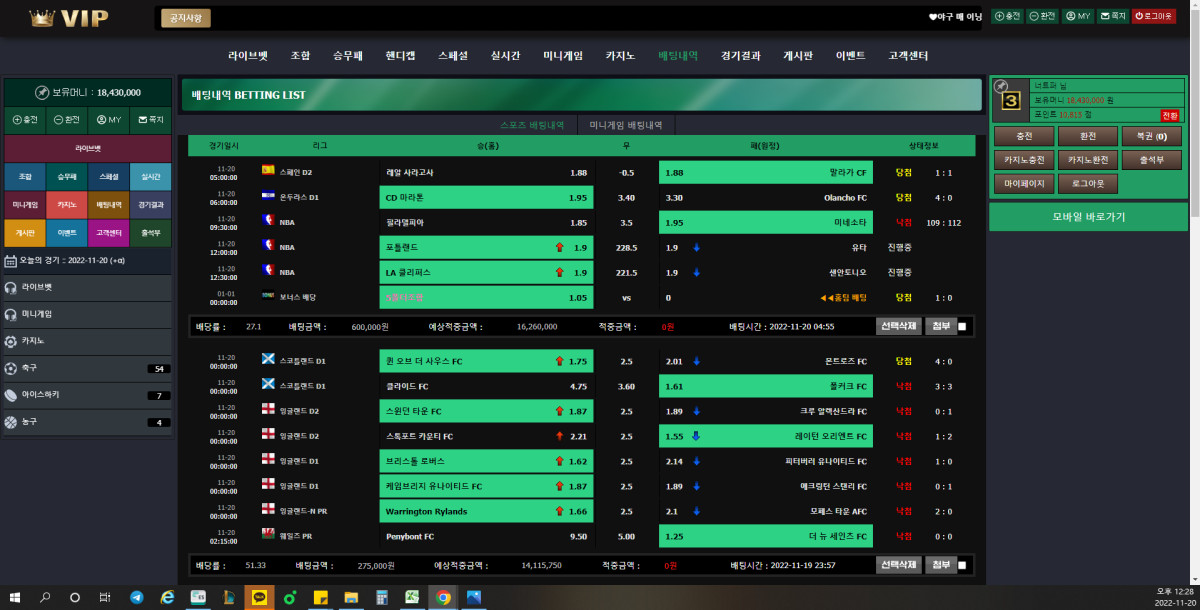Click the red 전환 points button
Screen dimensions: 1200x610
(1170, 115)
